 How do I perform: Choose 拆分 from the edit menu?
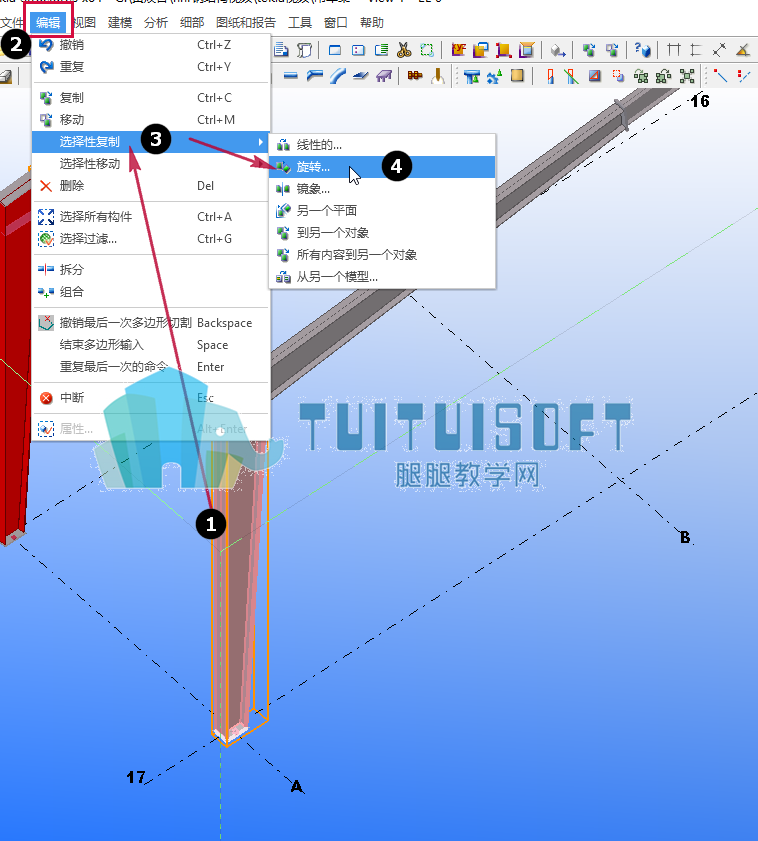pyautogui.click(x=151, y=269)
